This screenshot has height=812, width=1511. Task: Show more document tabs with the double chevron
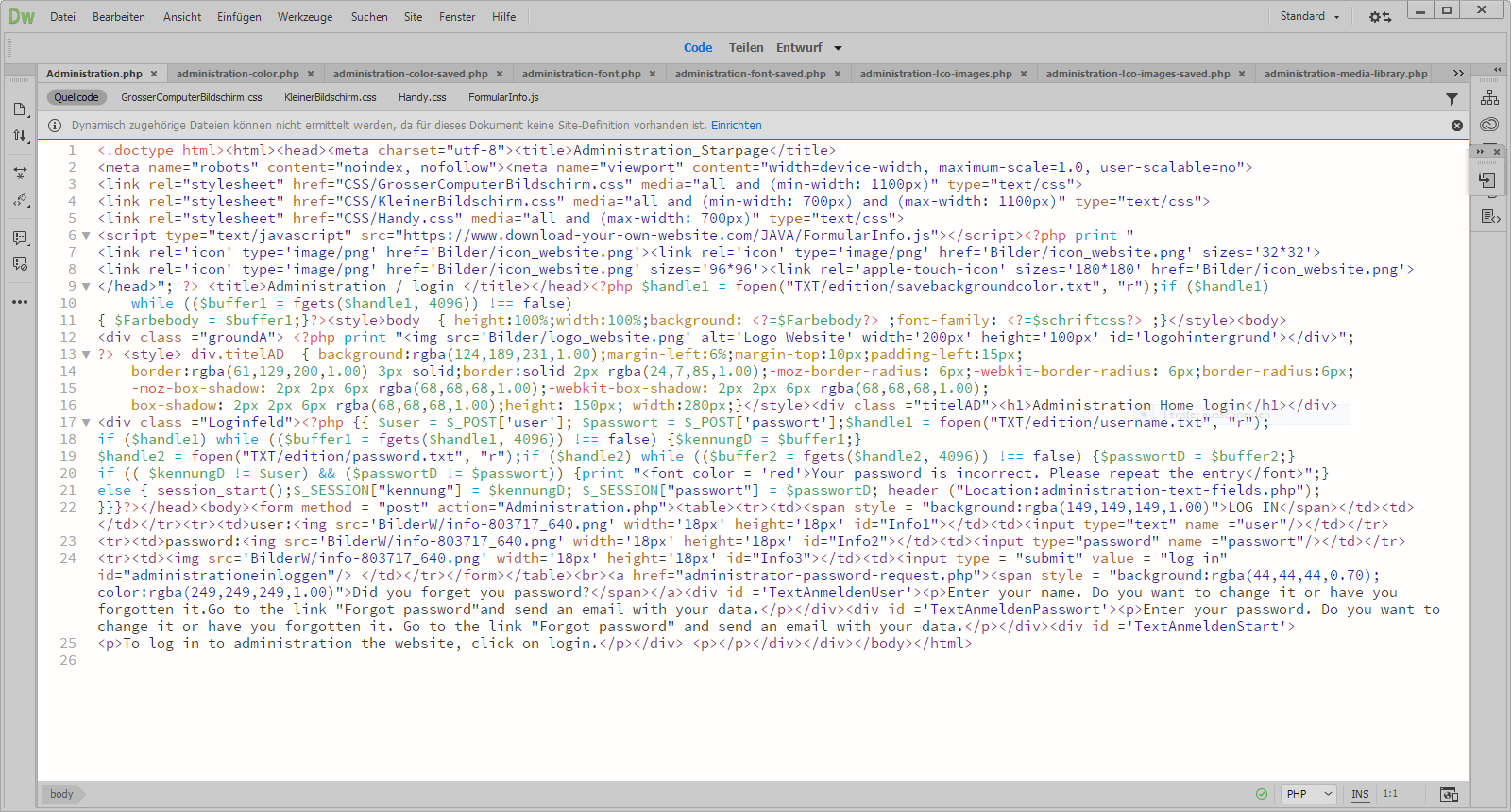(1458, 74)
